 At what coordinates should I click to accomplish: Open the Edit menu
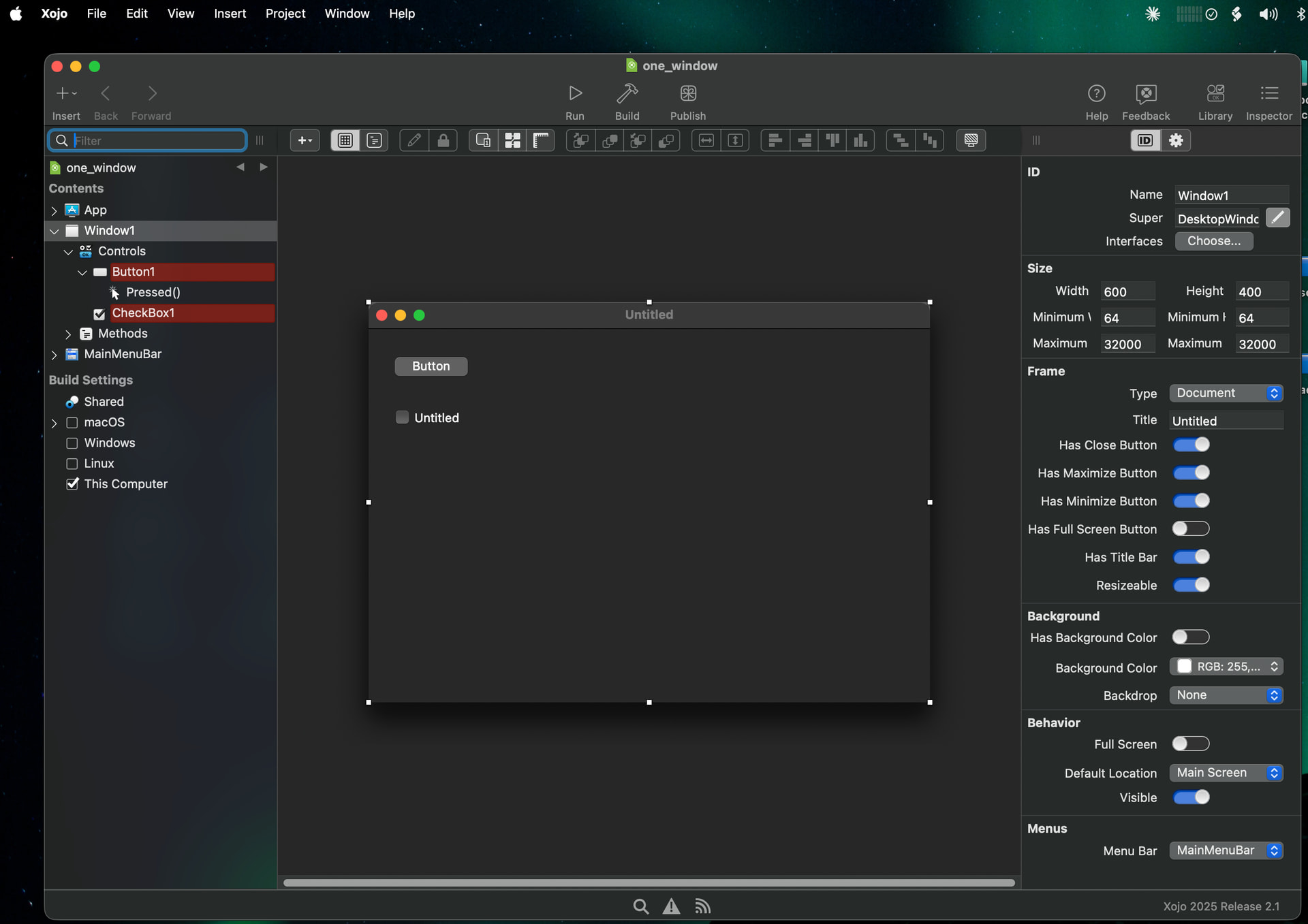tap(136, 14)
